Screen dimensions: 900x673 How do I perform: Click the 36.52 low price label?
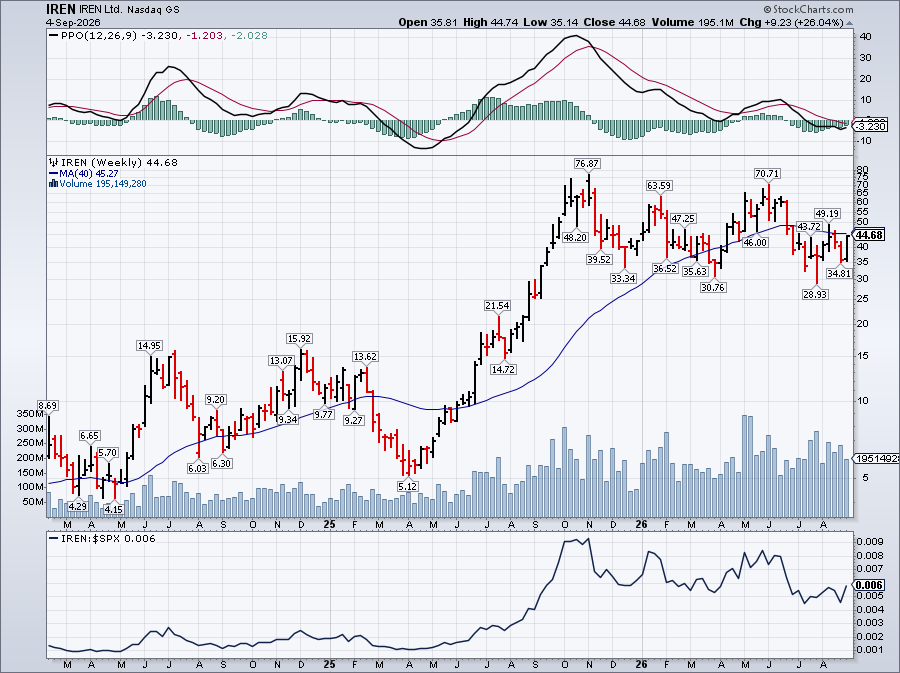coord(665,268)
